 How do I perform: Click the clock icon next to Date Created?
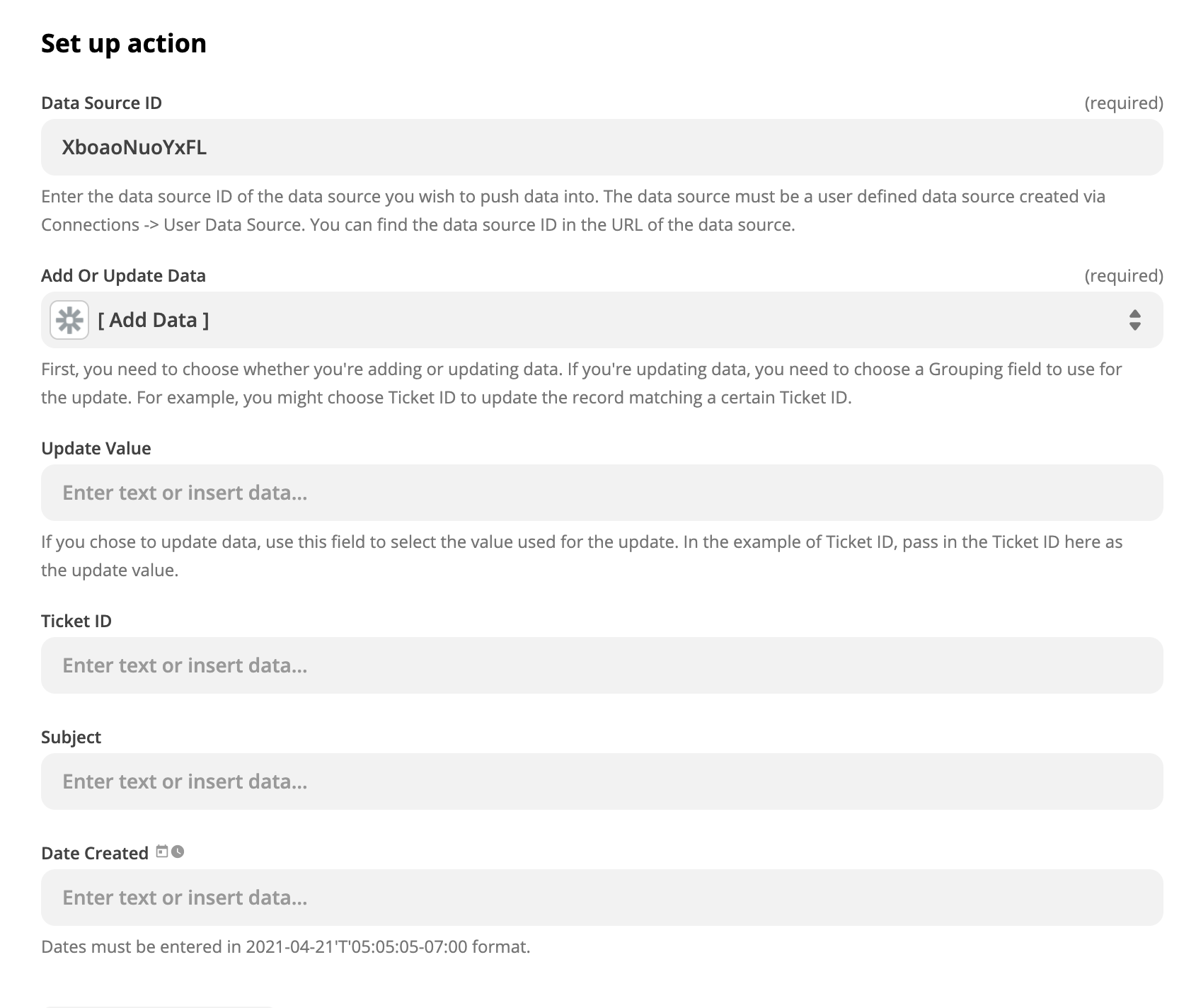click(x=178, y=852)
